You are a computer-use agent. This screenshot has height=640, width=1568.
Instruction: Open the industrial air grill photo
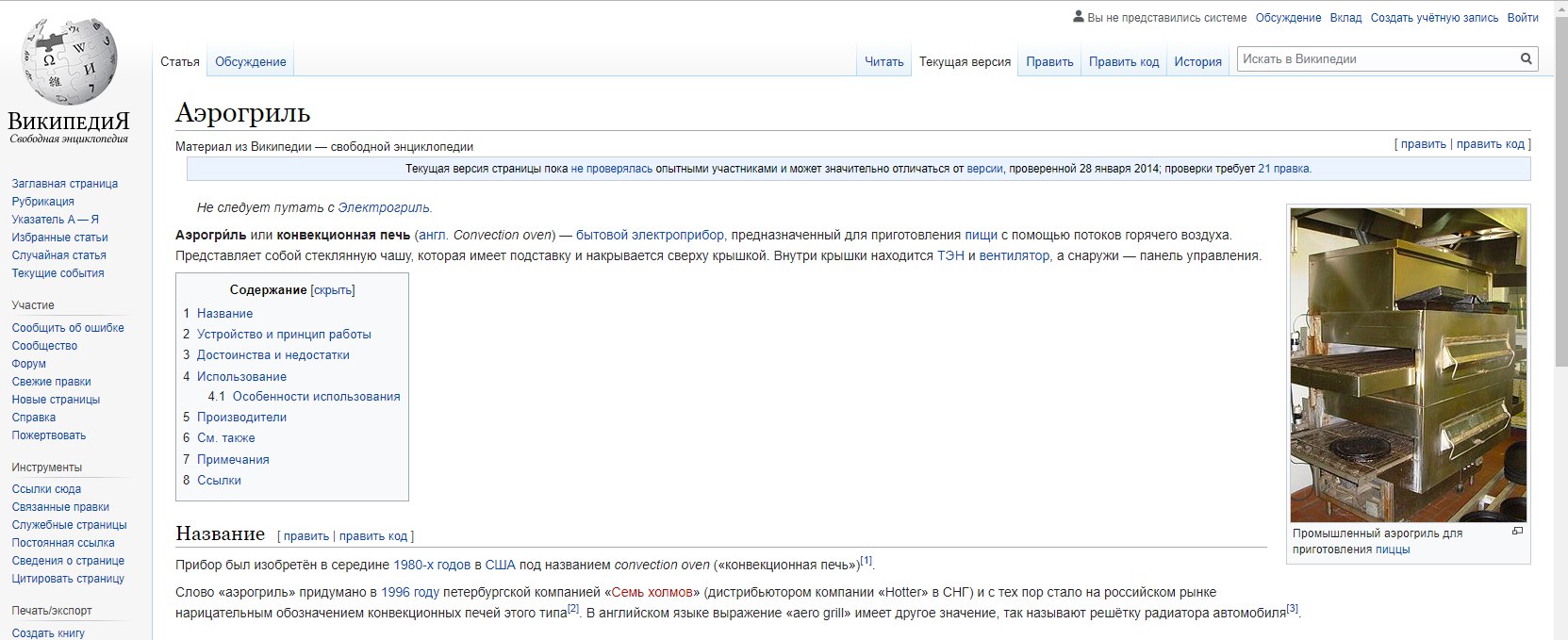click(1408, 365)
